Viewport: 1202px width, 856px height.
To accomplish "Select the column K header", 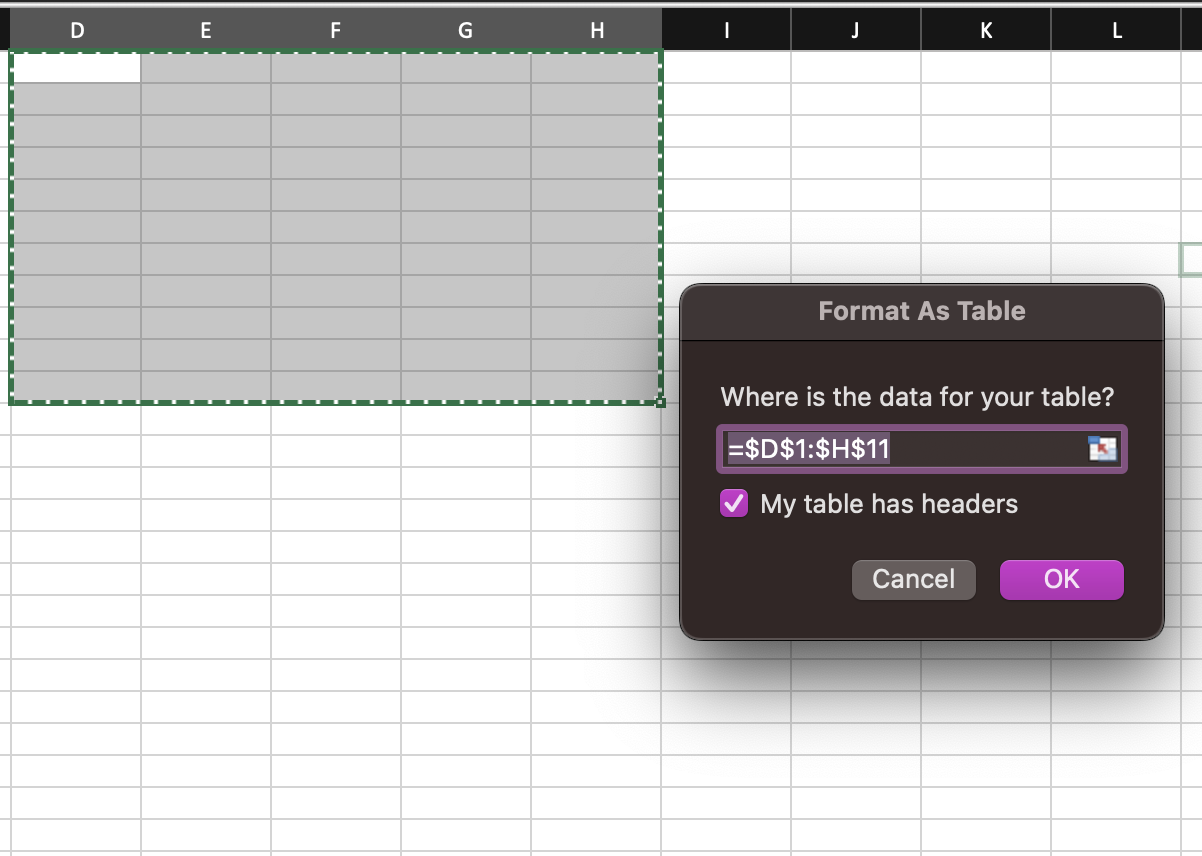I will [986, 31].
